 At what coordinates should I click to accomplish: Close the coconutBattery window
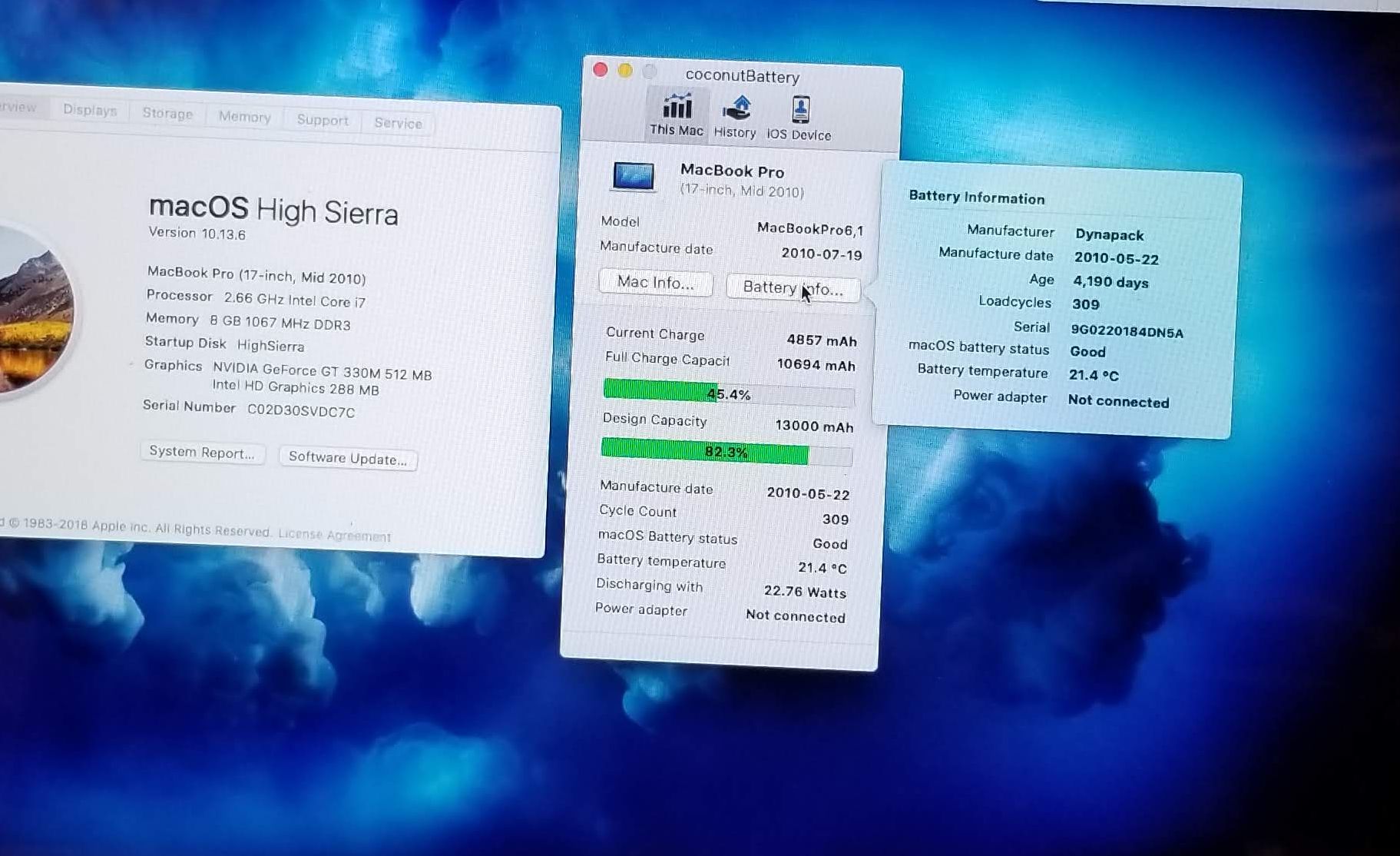tap(601, 70)
